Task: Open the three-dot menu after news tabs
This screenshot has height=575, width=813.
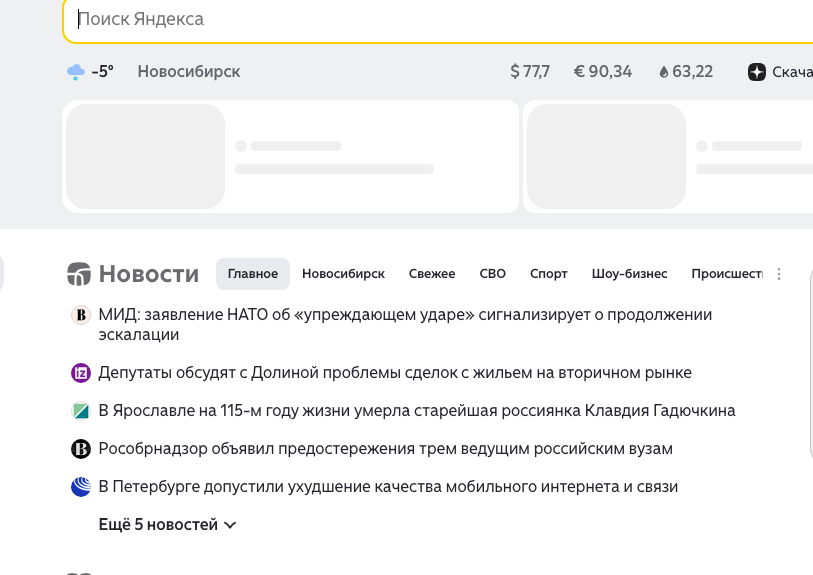Action: 780,274
